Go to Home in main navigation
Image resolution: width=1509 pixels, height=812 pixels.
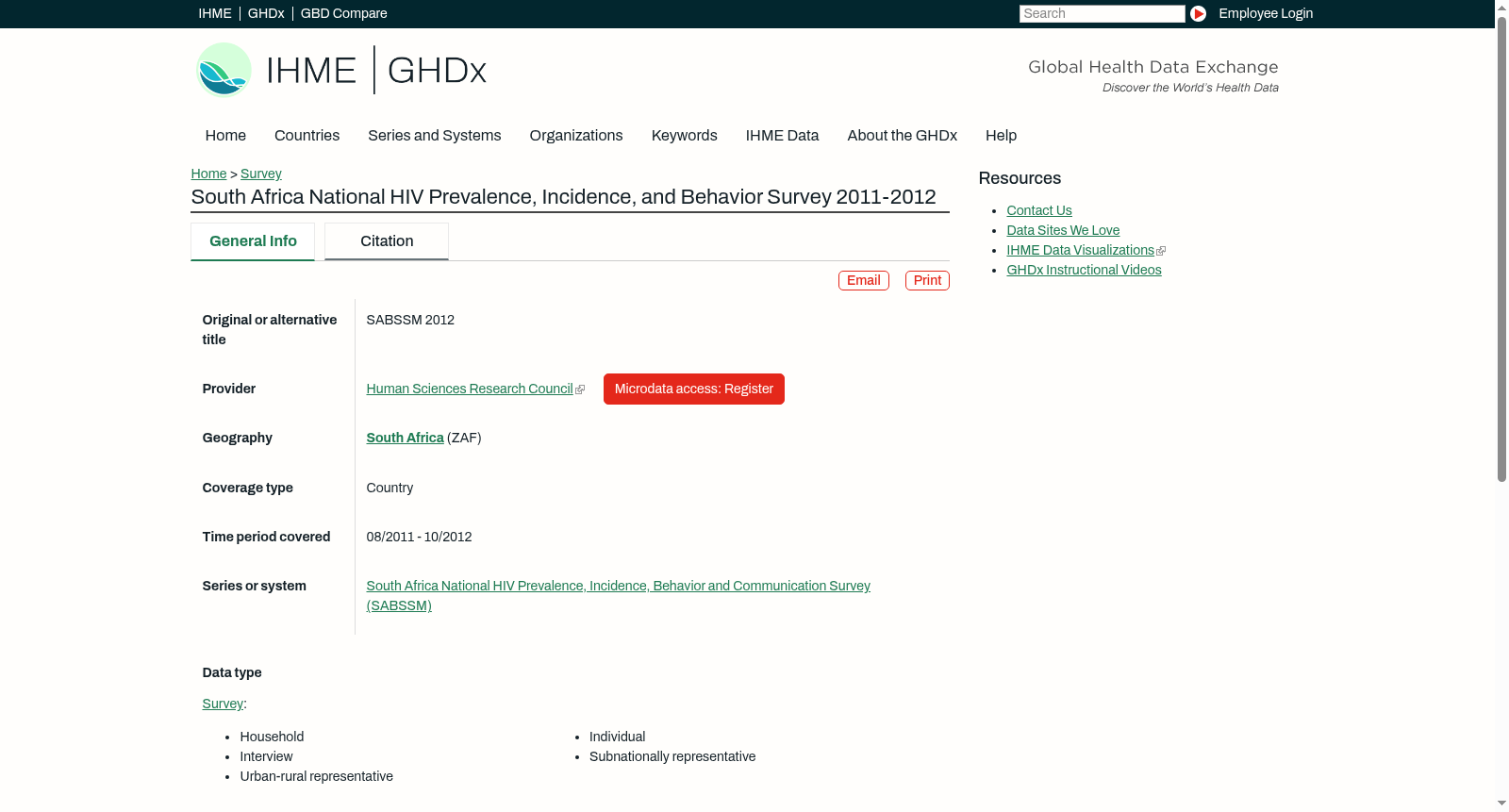225,135
